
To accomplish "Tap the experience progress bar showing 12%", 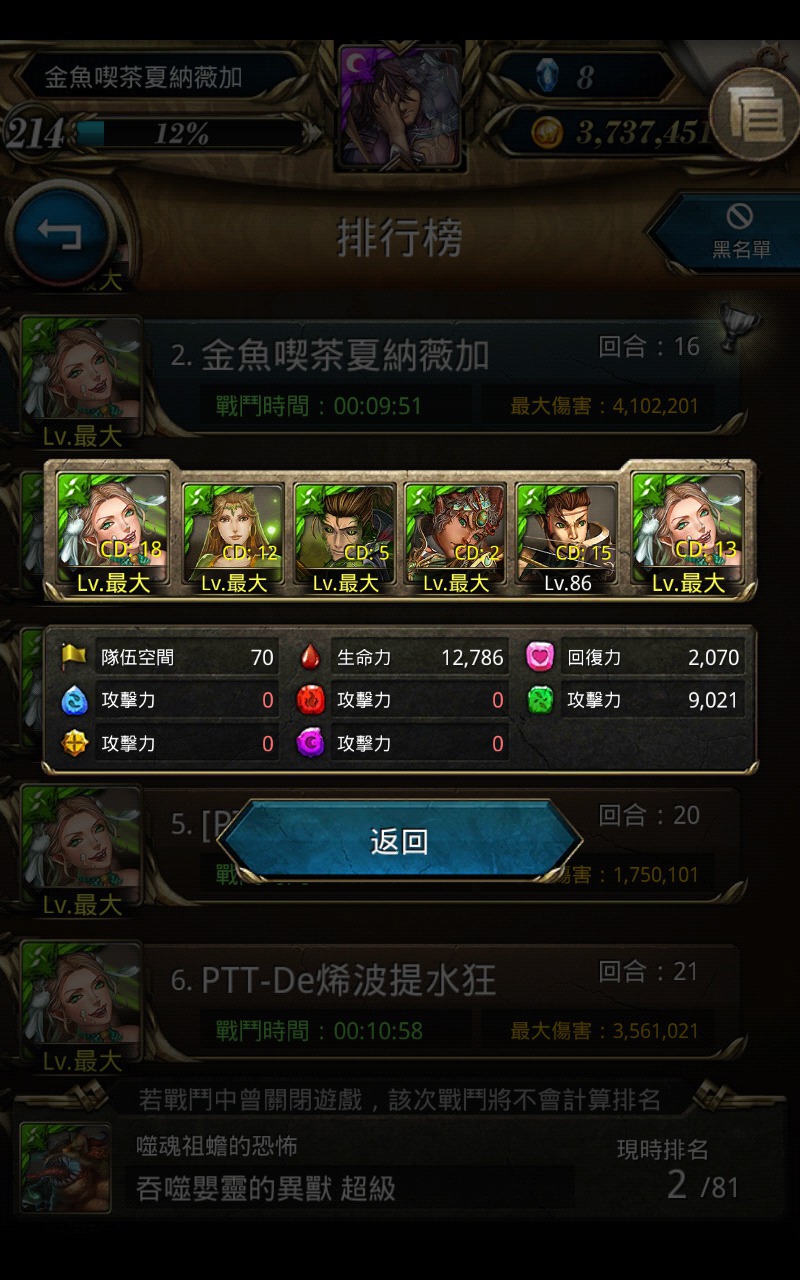I will (x=190, y=133).
